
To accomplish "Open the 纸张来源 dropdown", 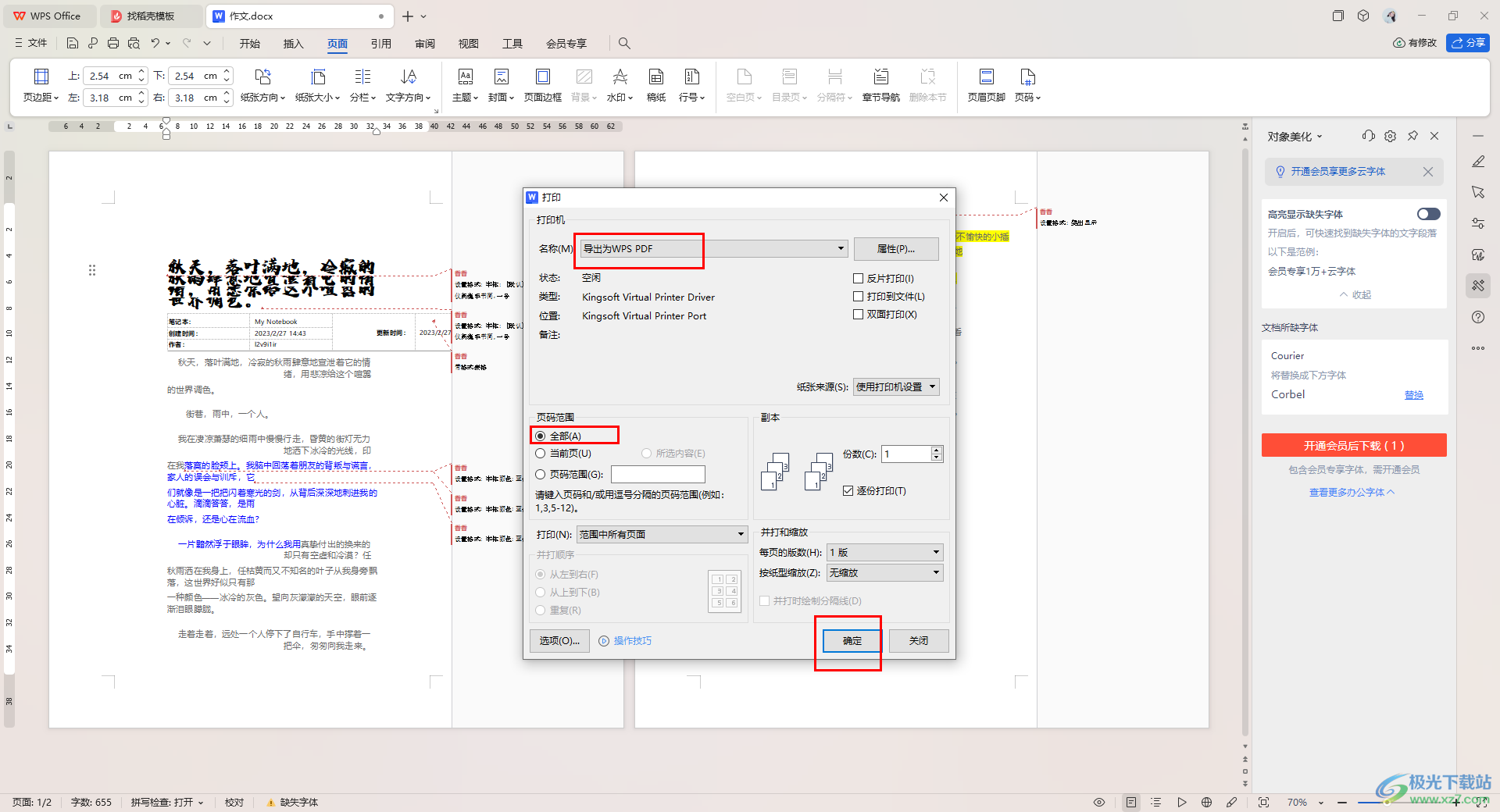I will 896,386.
